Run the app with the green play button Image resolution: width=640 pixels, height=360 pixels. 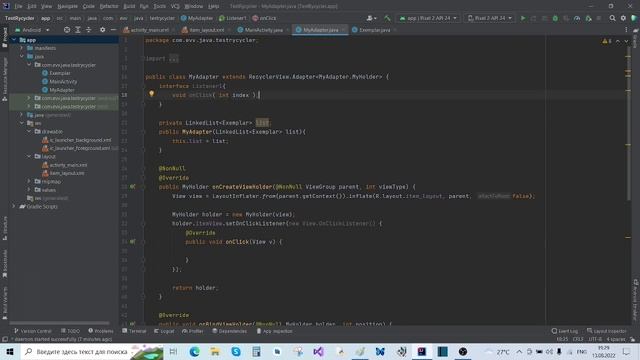(x=523, y=18)
